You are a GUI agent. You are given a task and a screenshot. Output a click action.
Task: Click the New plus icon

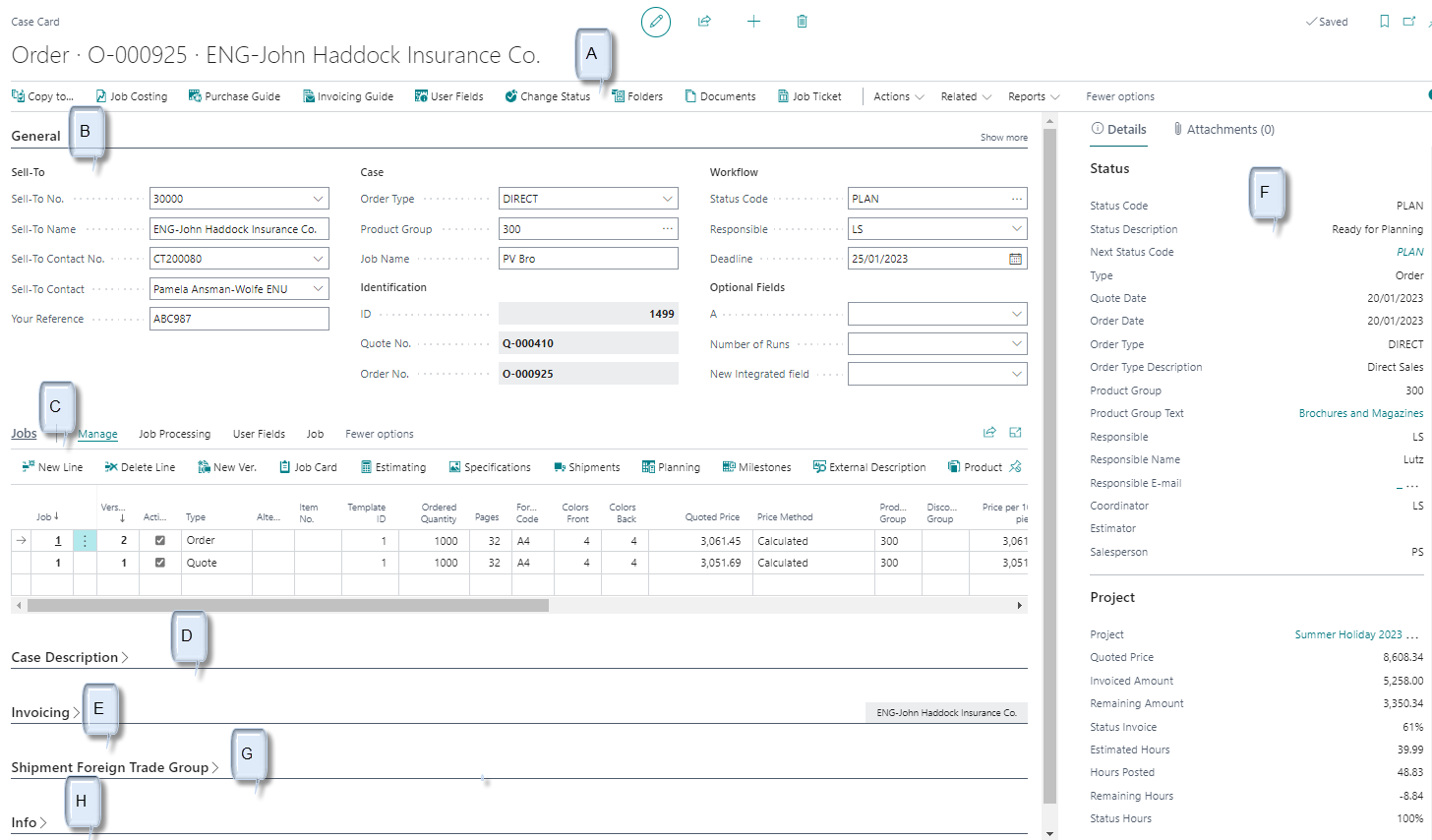753,22
